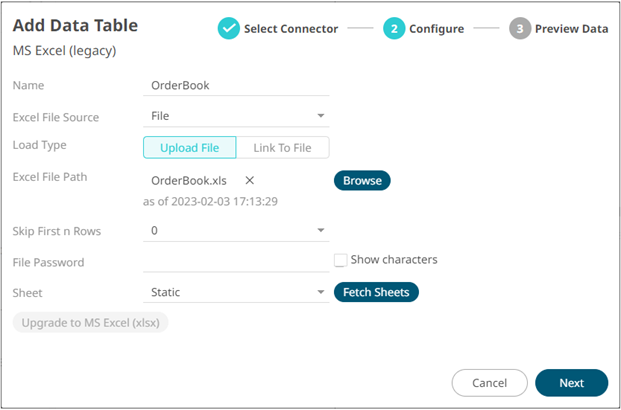Click Upgrade to MS Excel (xlsx) button
This screenshot has width=621, height=410.
click(x=91, y=323)
